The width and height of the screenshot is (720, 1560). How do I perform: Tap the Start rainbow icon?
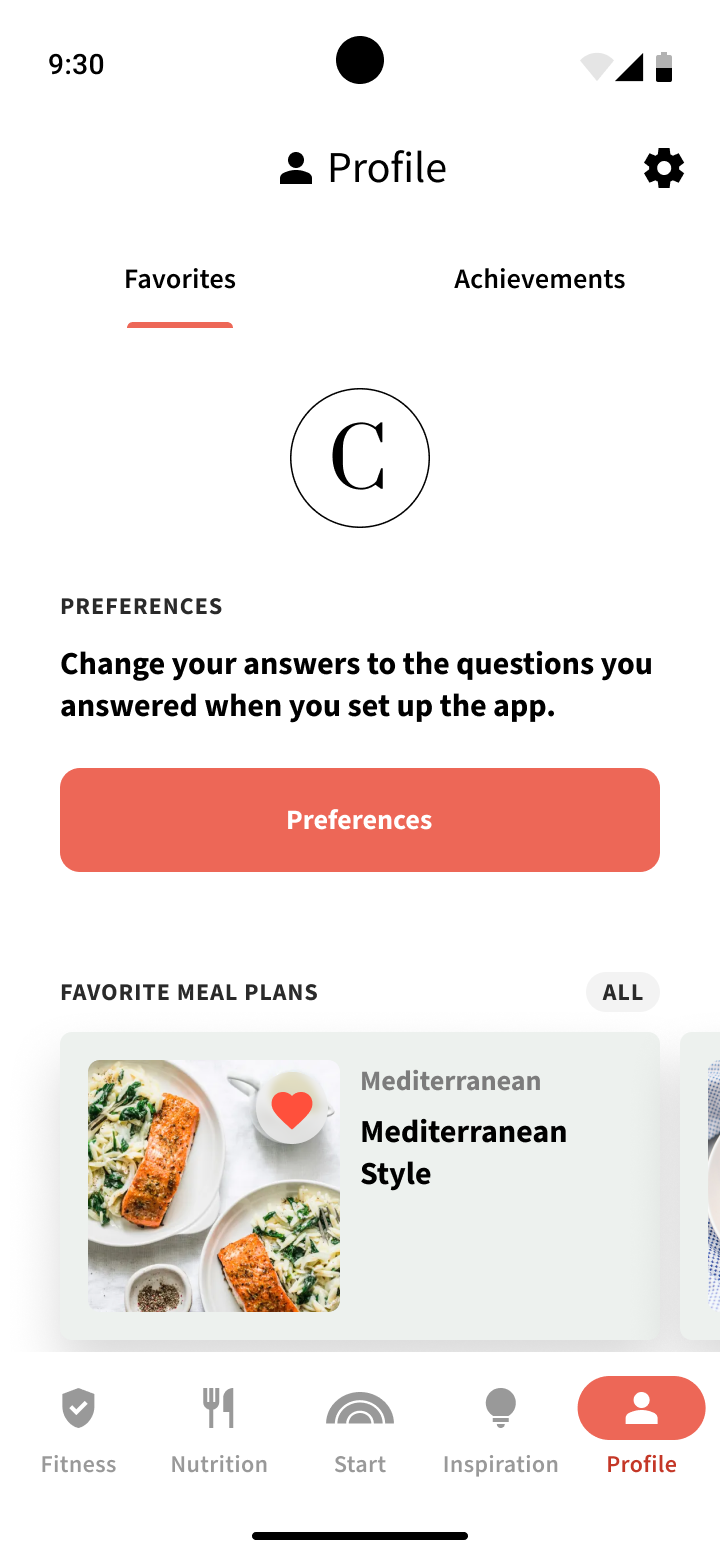tap(360, 1408)
